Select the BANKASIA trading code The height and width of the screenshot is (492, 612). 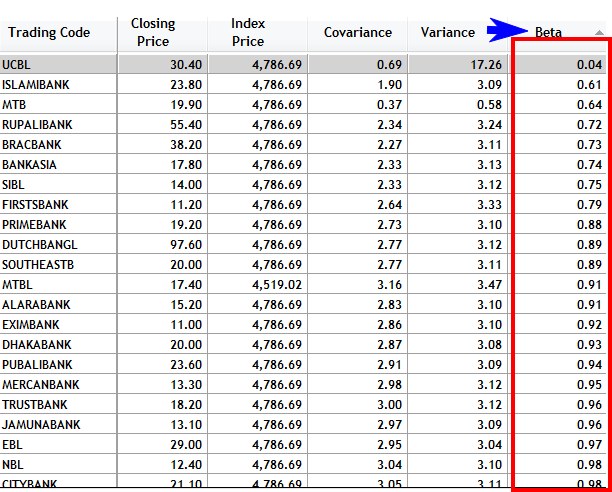tap(29, 165)
